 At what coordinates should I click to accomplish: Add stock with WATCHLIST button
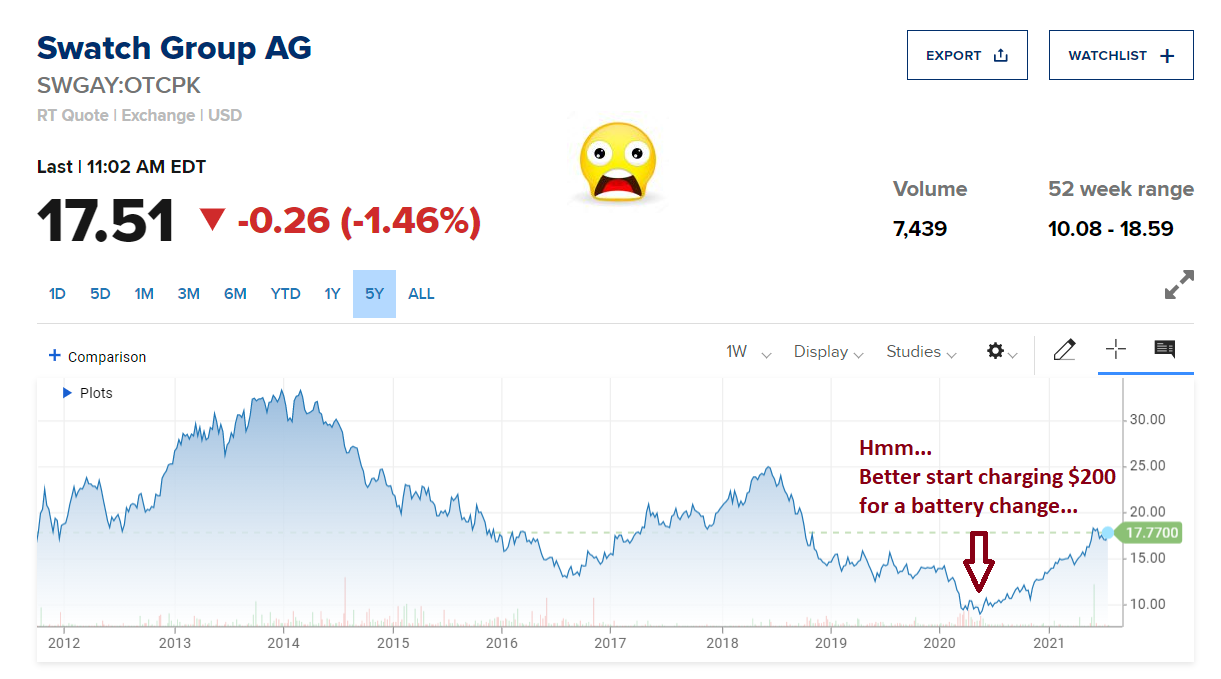pyautogui.click(x=1120, y=56)
